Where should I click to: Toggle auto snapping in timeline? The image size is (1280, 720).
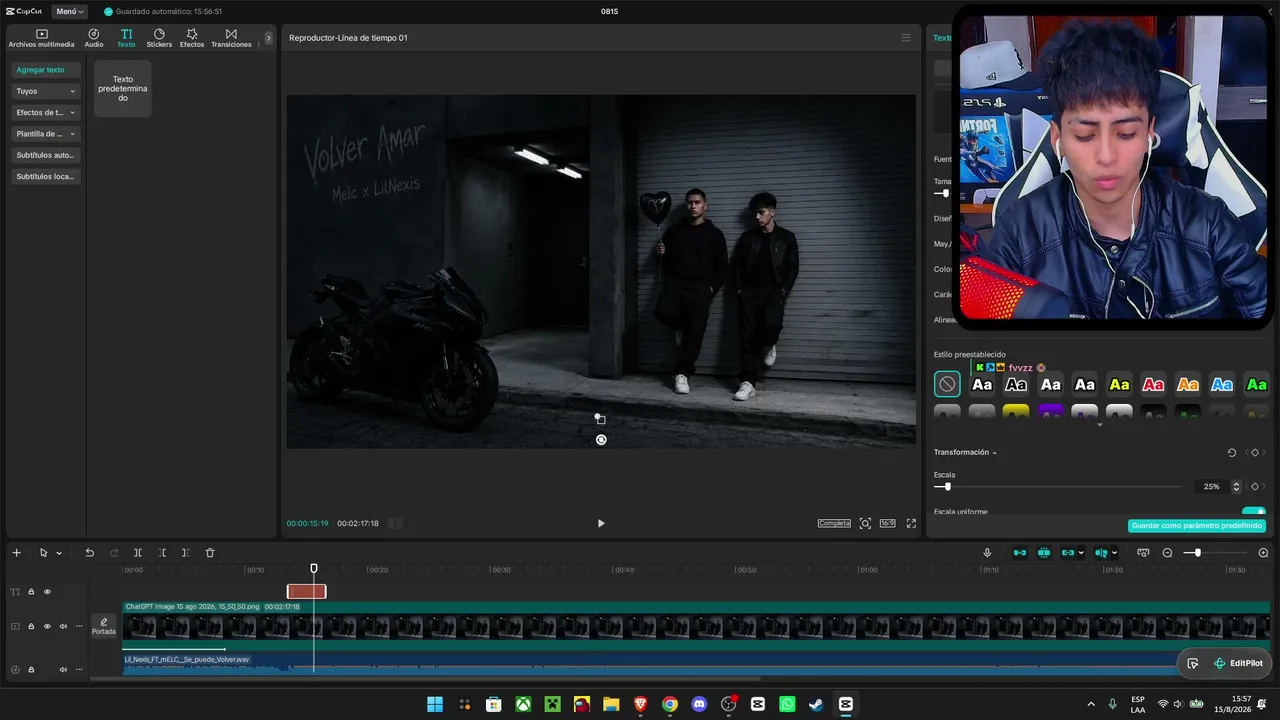[1044, 553]
